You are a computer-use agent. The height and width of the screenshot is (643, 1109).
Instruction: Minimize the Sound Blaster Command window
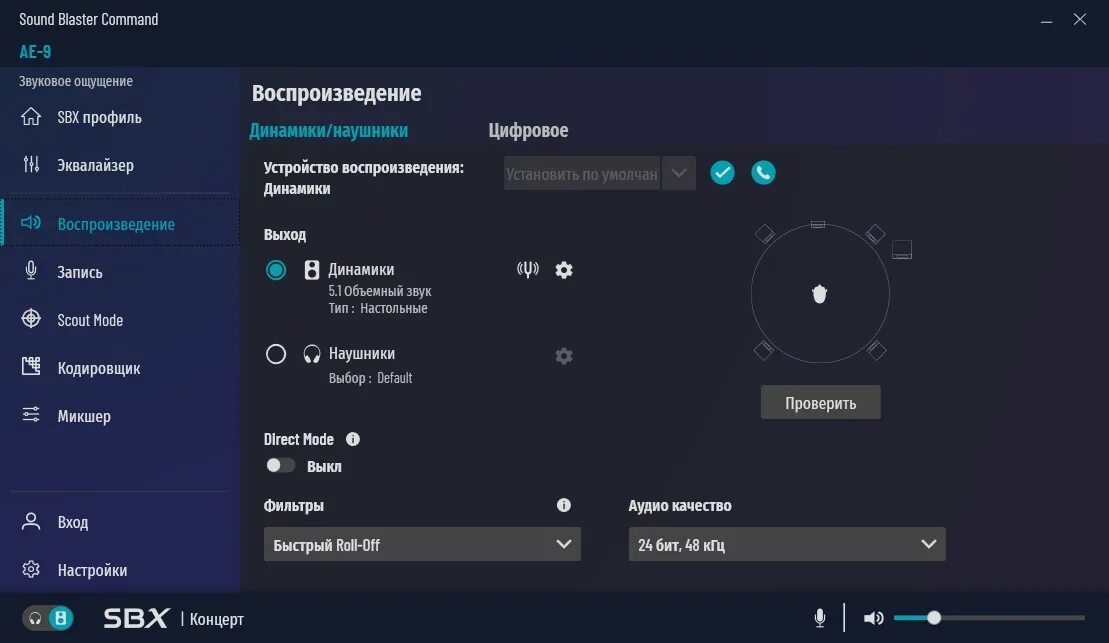pos(1046,20)
